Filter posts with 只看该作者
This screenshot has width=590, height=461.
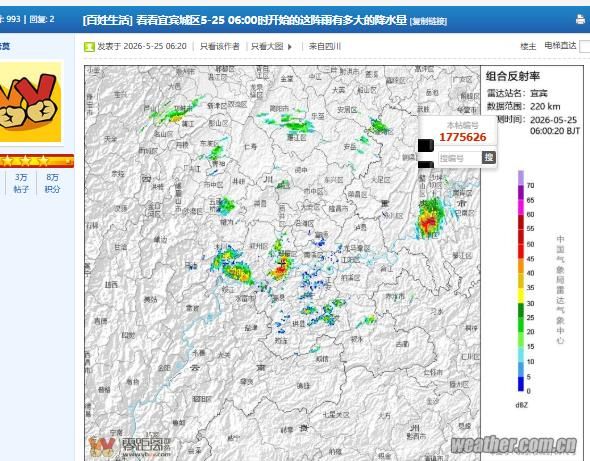point(219,46)
